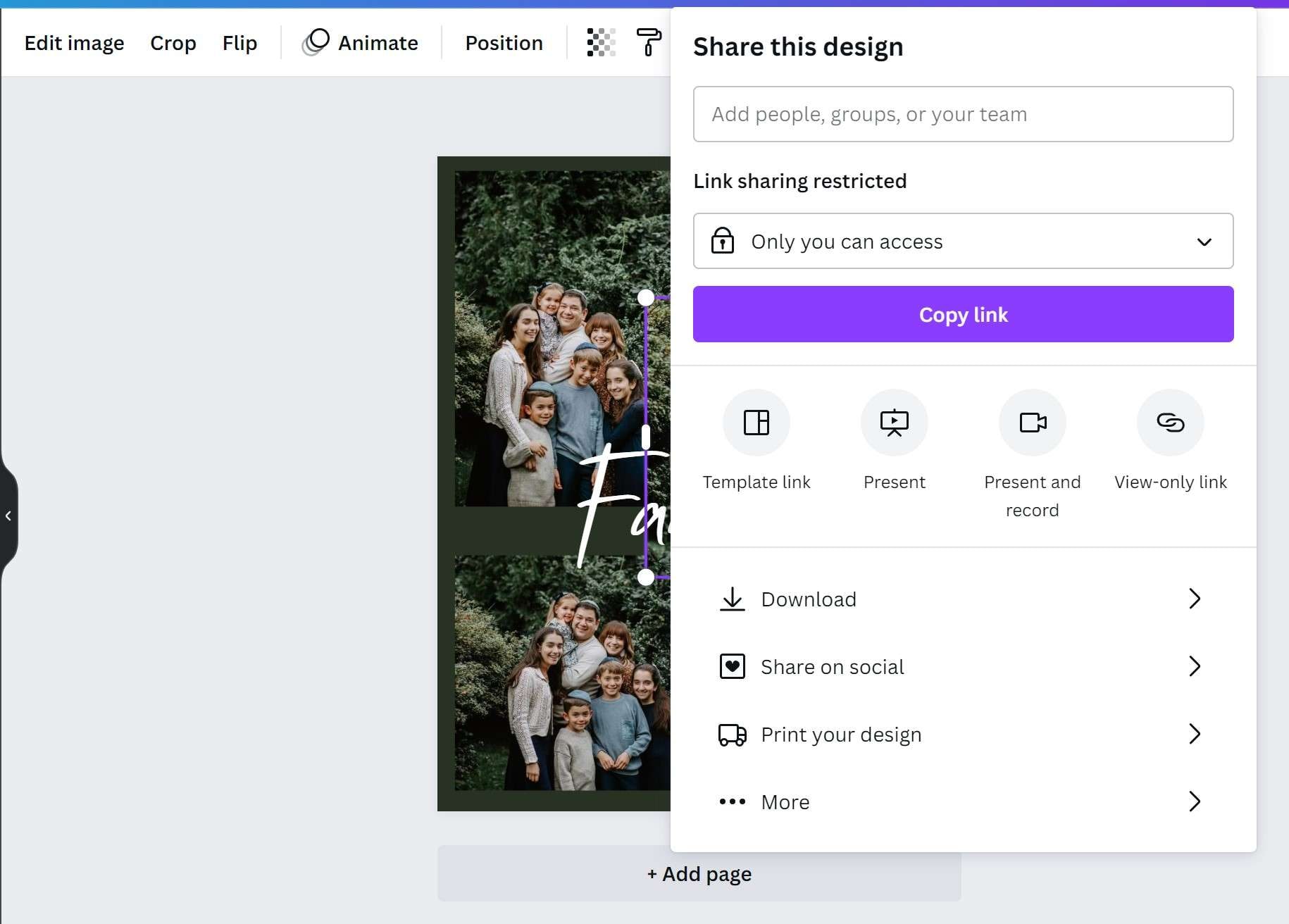Click the Add page button
Image resolution: width=1289 pixels, height=924 pixels.
coord(699,874)
